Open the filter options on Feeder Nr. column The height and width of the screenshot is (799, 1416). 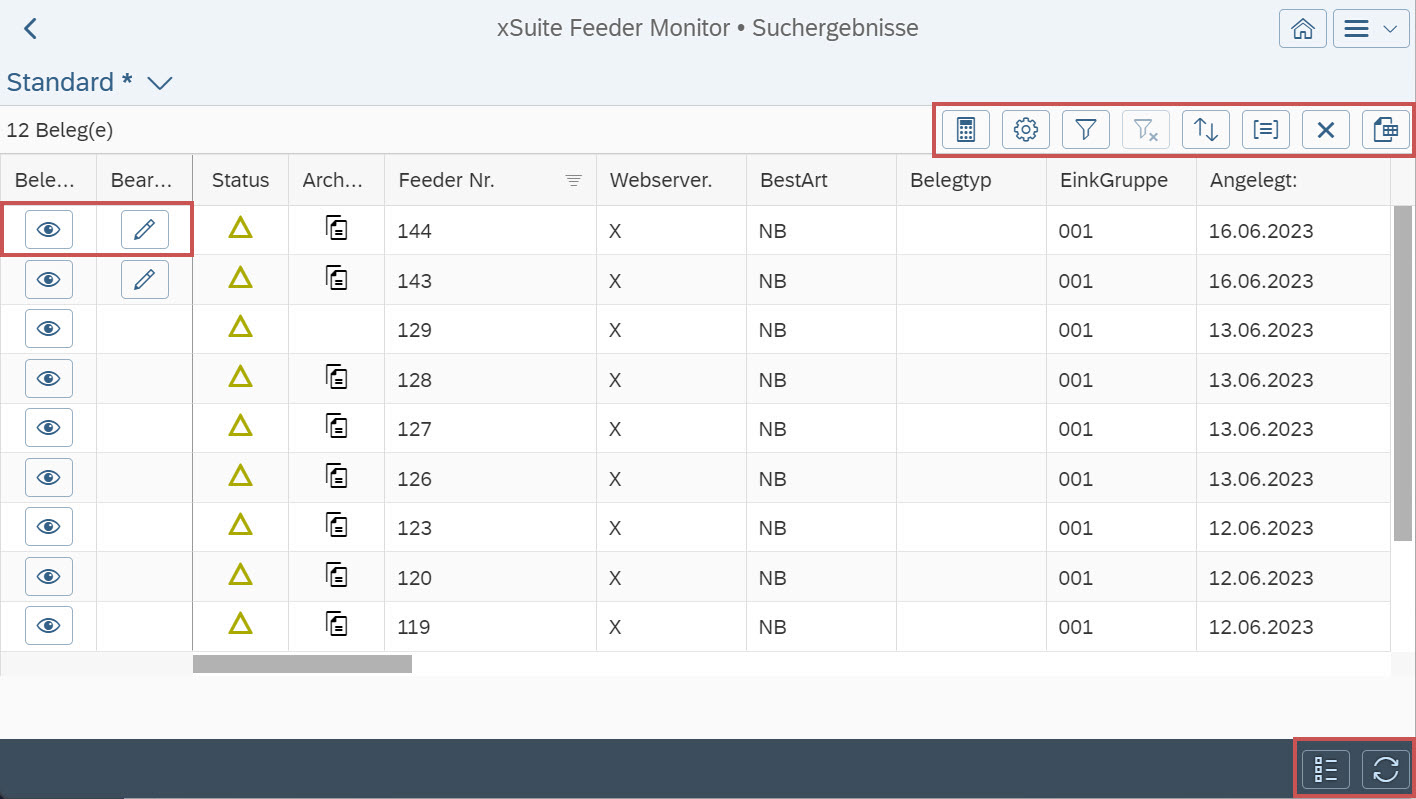(573, 180)
